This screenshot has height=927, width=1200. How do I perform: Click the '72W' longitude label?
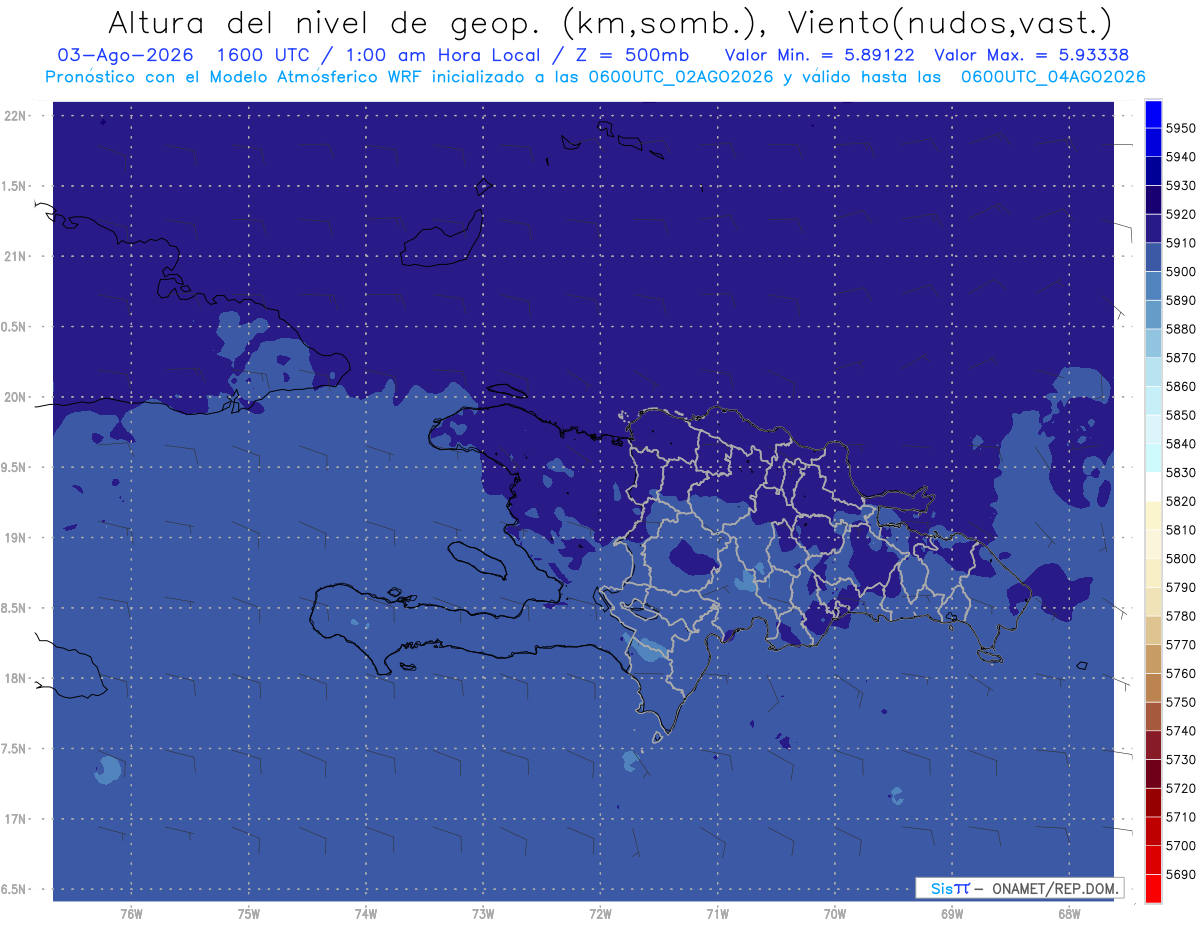tap(600, 914)
